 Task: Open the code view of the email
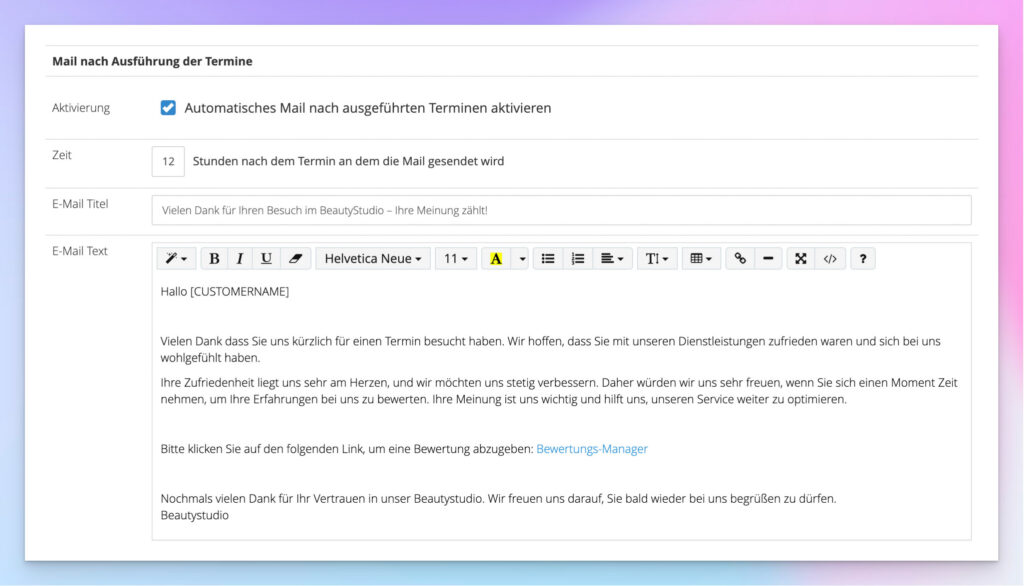(830, 258)
